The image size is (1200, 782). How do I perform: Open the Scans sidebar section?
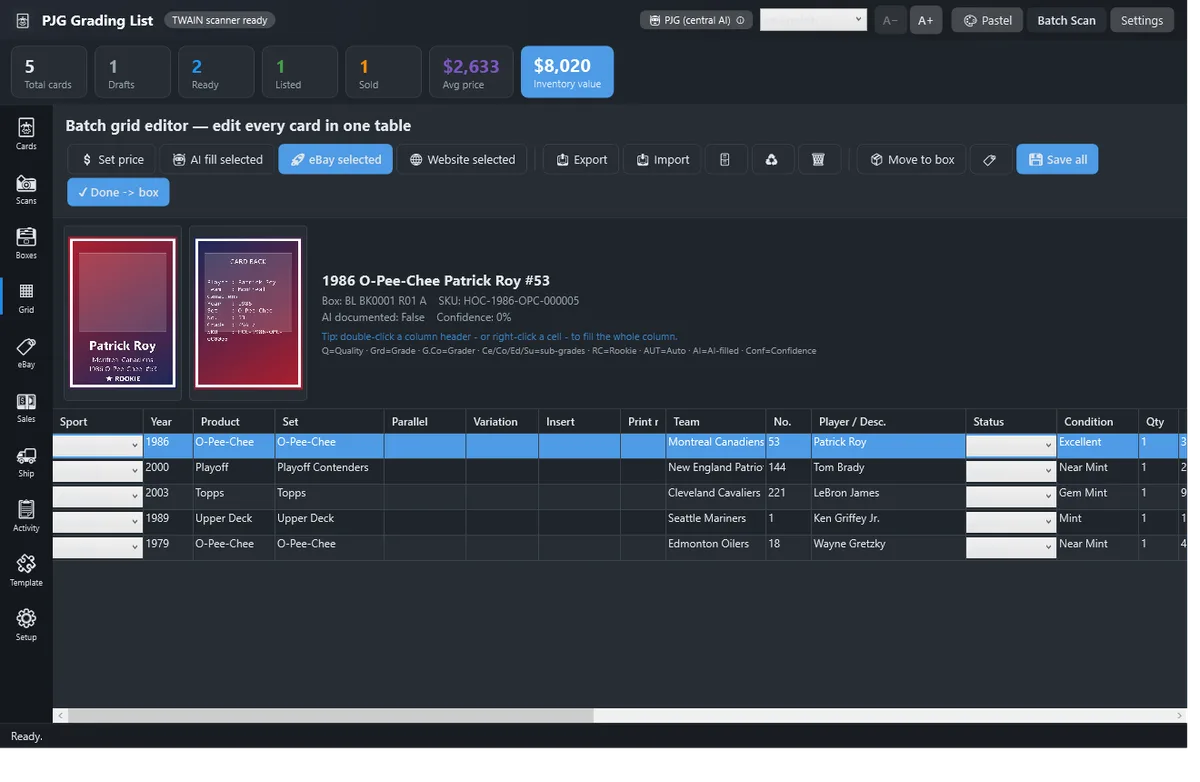click(x=26, y=189)
